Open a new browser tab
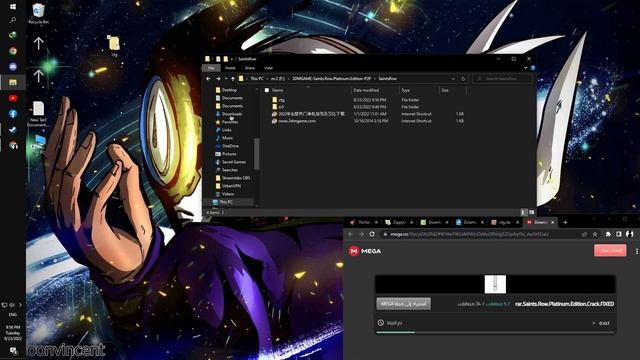This screenshot has height=360, width=640. 565,222
